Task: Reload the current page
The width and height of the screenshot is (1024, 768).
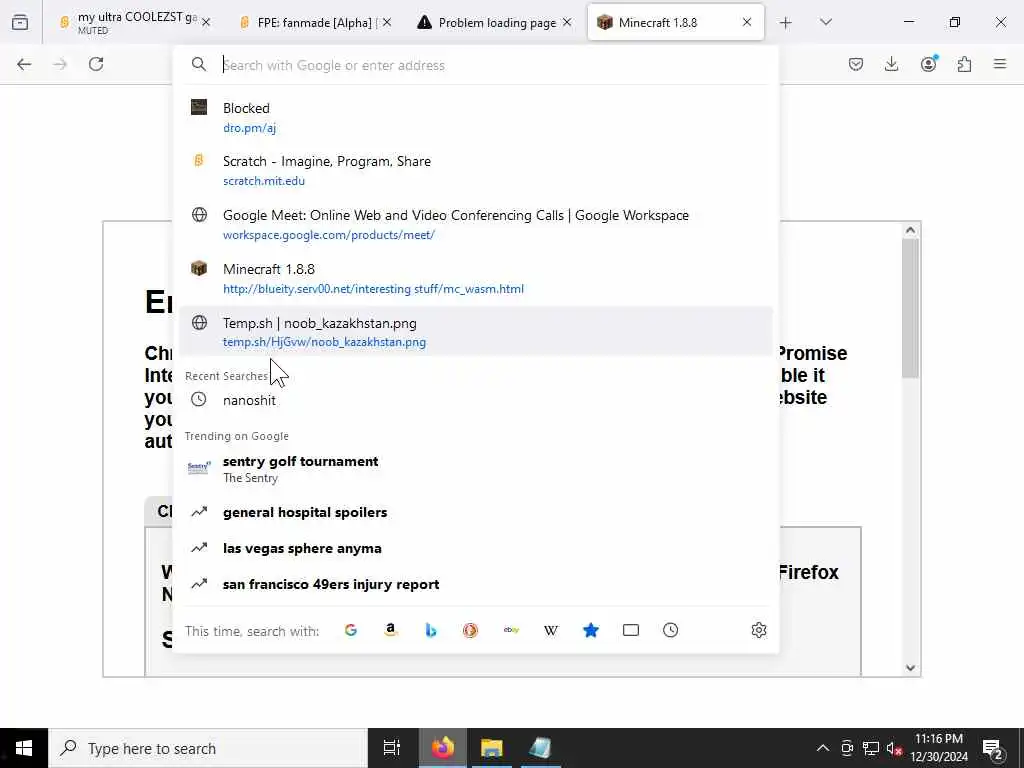Action: [x=96, y=64]
